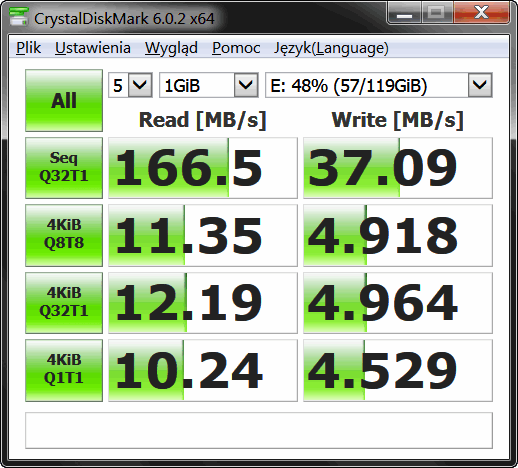
Task: Click the 4KiB Q1T1 read value 10.24
Action: (x=203, y=370)
